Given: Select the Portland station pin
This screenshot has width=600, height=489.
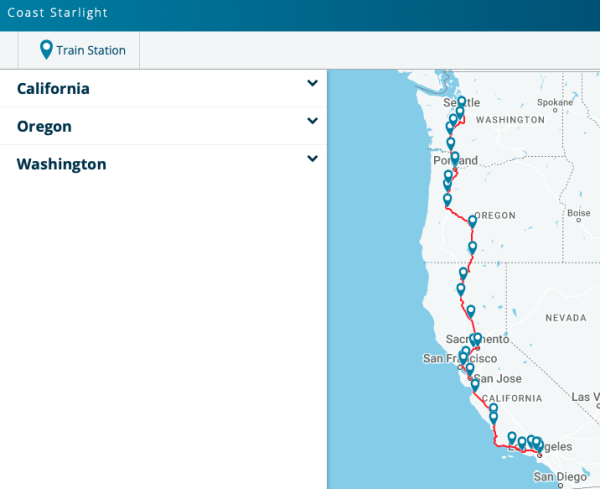Looking at the screenshot, I should coord(455,158).
